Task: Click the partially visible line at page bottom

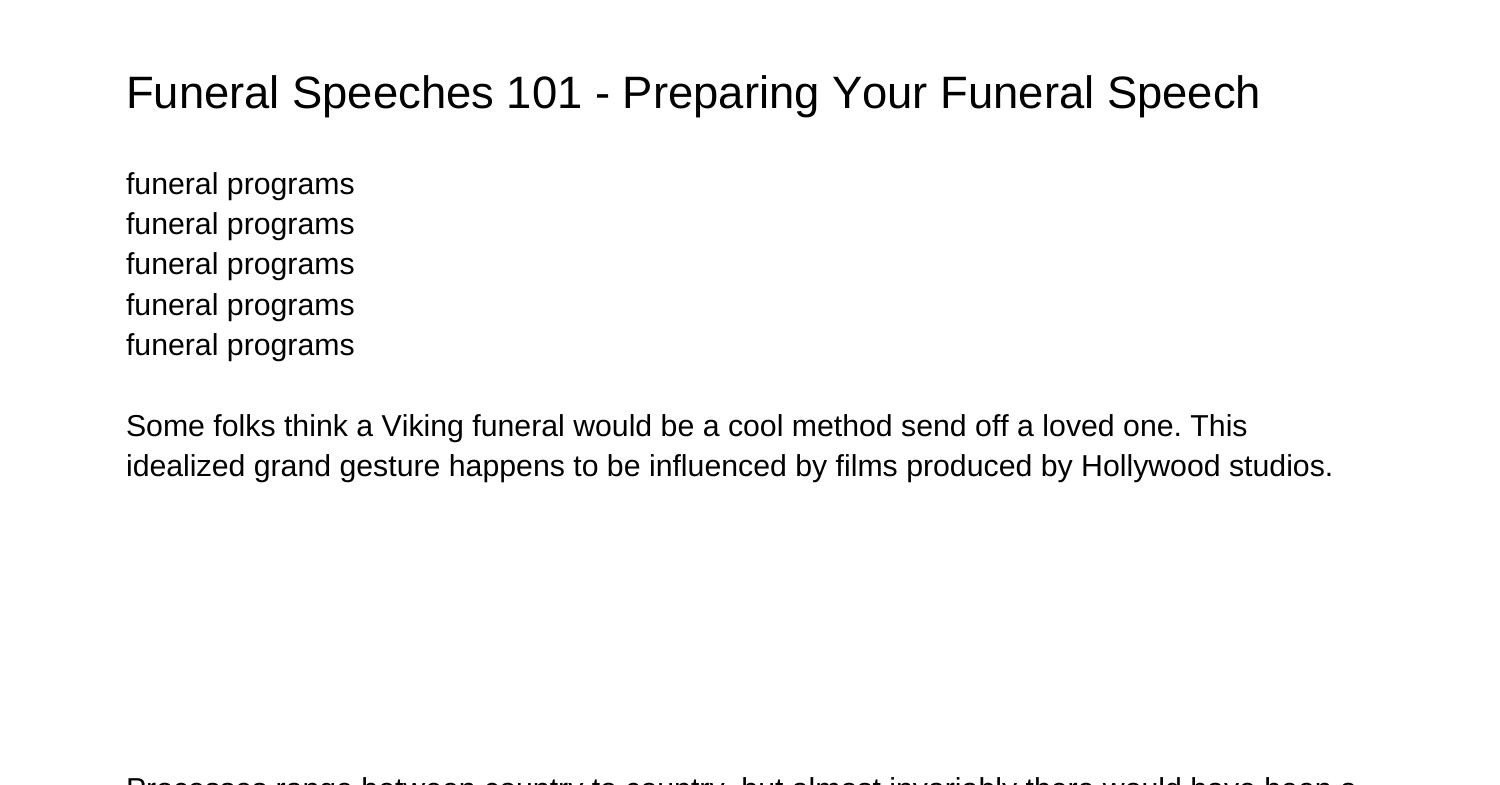Action: tap(740, 780)
